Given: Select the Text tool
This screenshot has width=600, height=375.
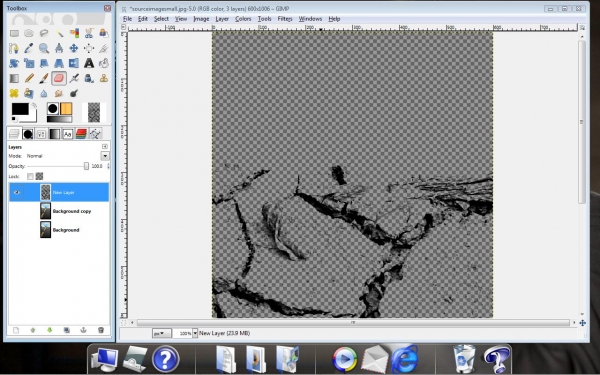Looking at the screenshot, I should click(x=89, y=63).
